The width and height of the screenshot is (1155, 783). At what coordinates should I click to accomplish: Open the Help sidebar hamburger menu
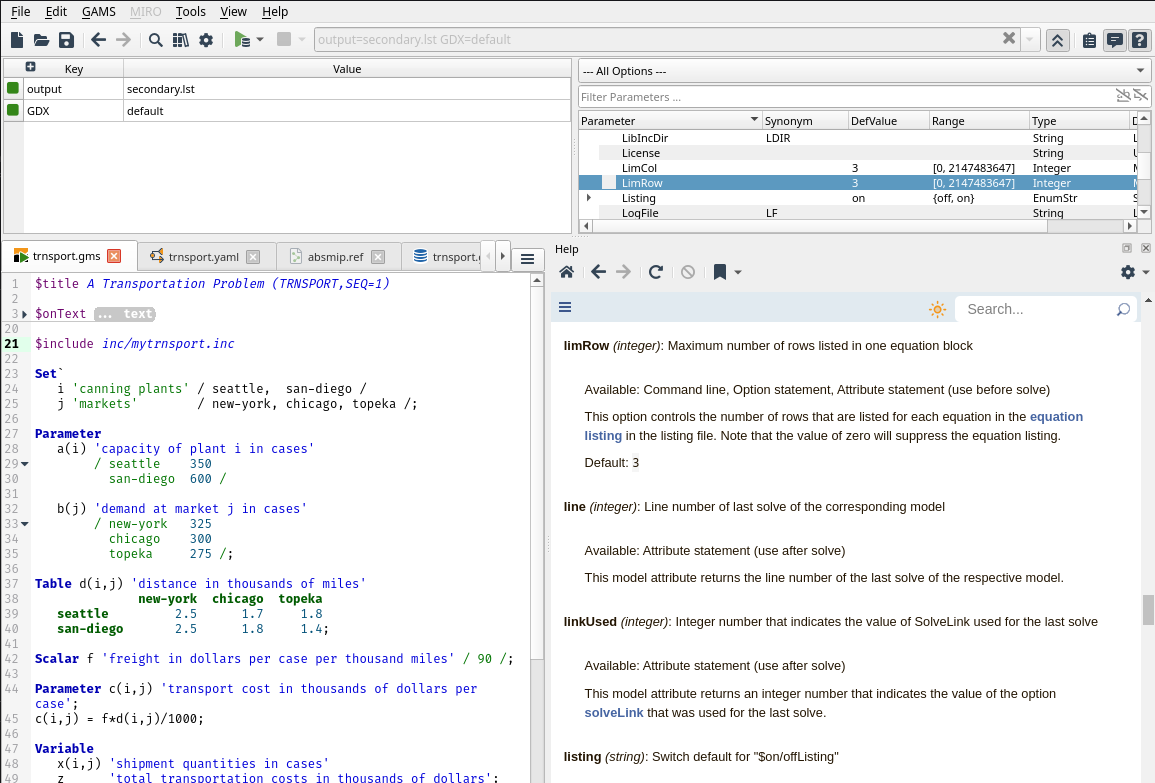pyautogui.click(x=565, y=308)
